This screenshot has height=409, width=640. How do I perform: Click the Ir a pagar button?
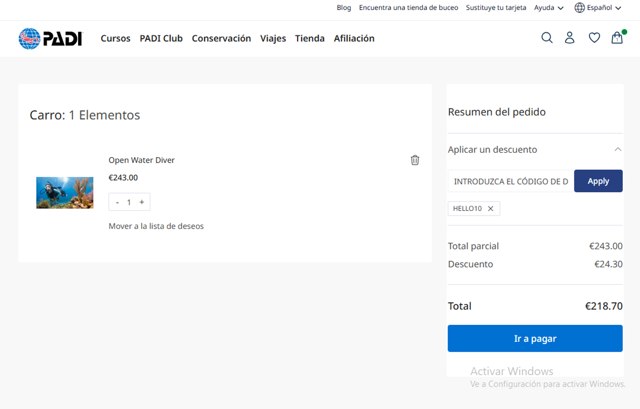(x=535, y=338)
